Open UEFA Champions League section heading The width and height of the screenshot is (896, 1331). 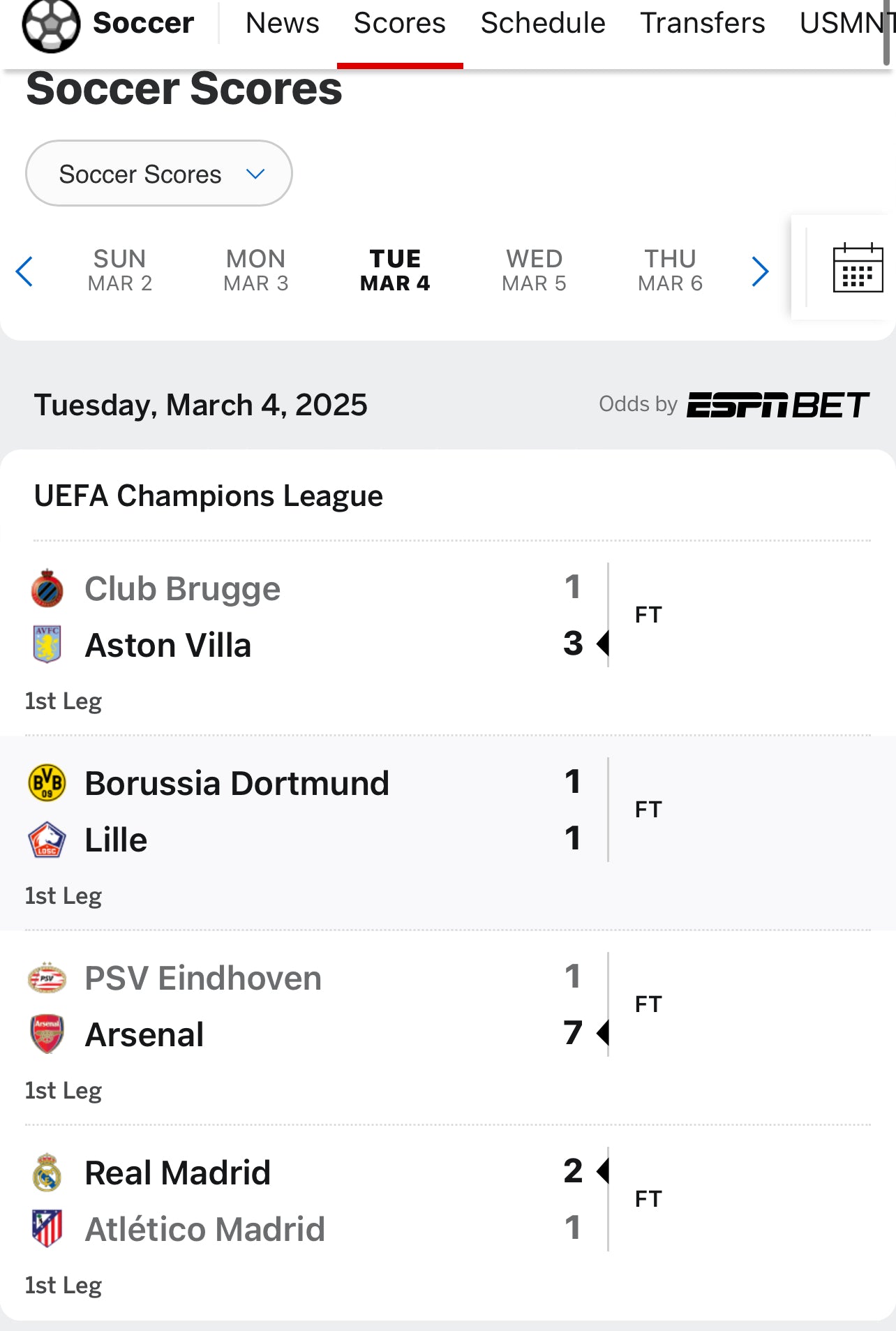point(209,496)
